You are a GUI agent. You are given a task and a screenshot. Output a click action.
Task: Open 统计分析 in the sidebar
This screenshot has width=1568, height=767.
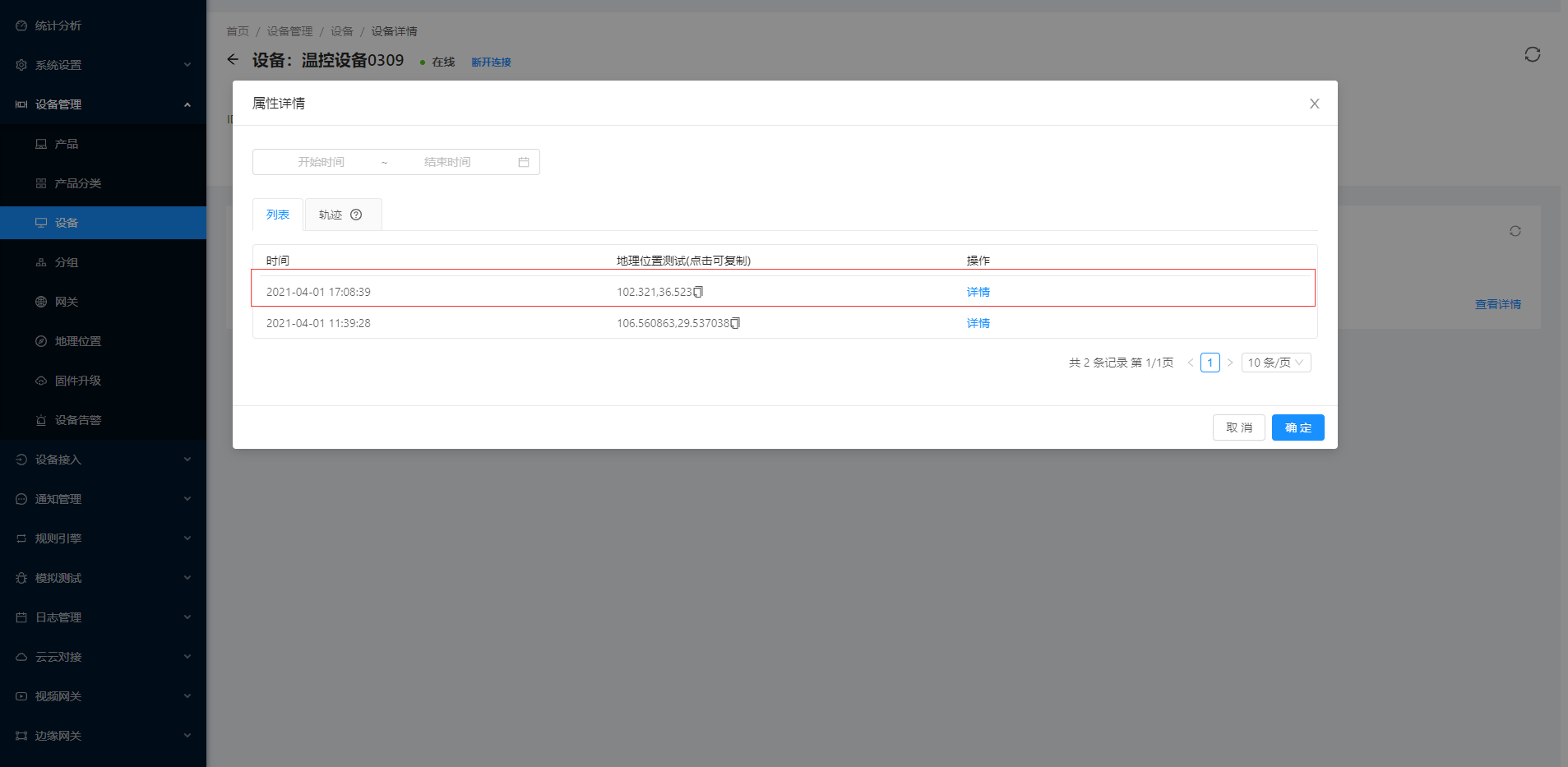(58, 25)
